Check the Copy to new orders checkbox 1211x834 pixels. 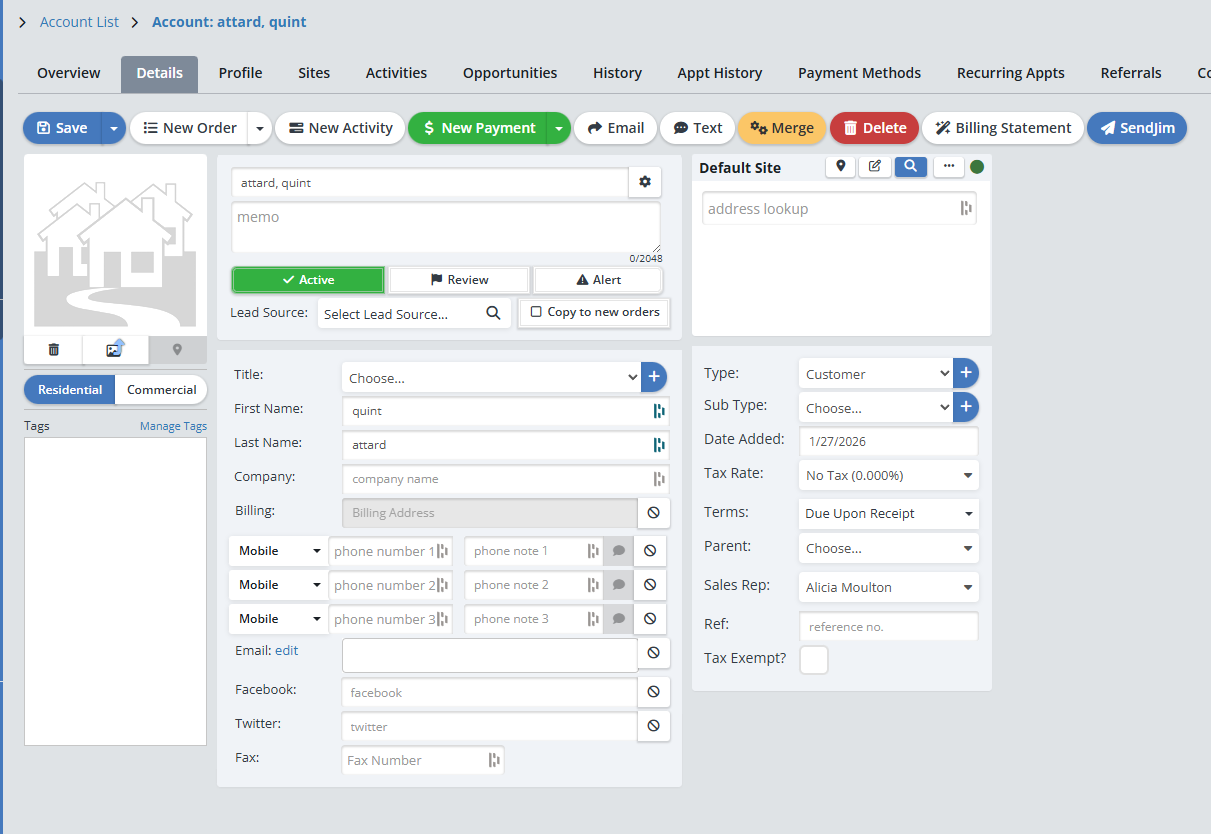pyautogui.click(x=537, y=312)
